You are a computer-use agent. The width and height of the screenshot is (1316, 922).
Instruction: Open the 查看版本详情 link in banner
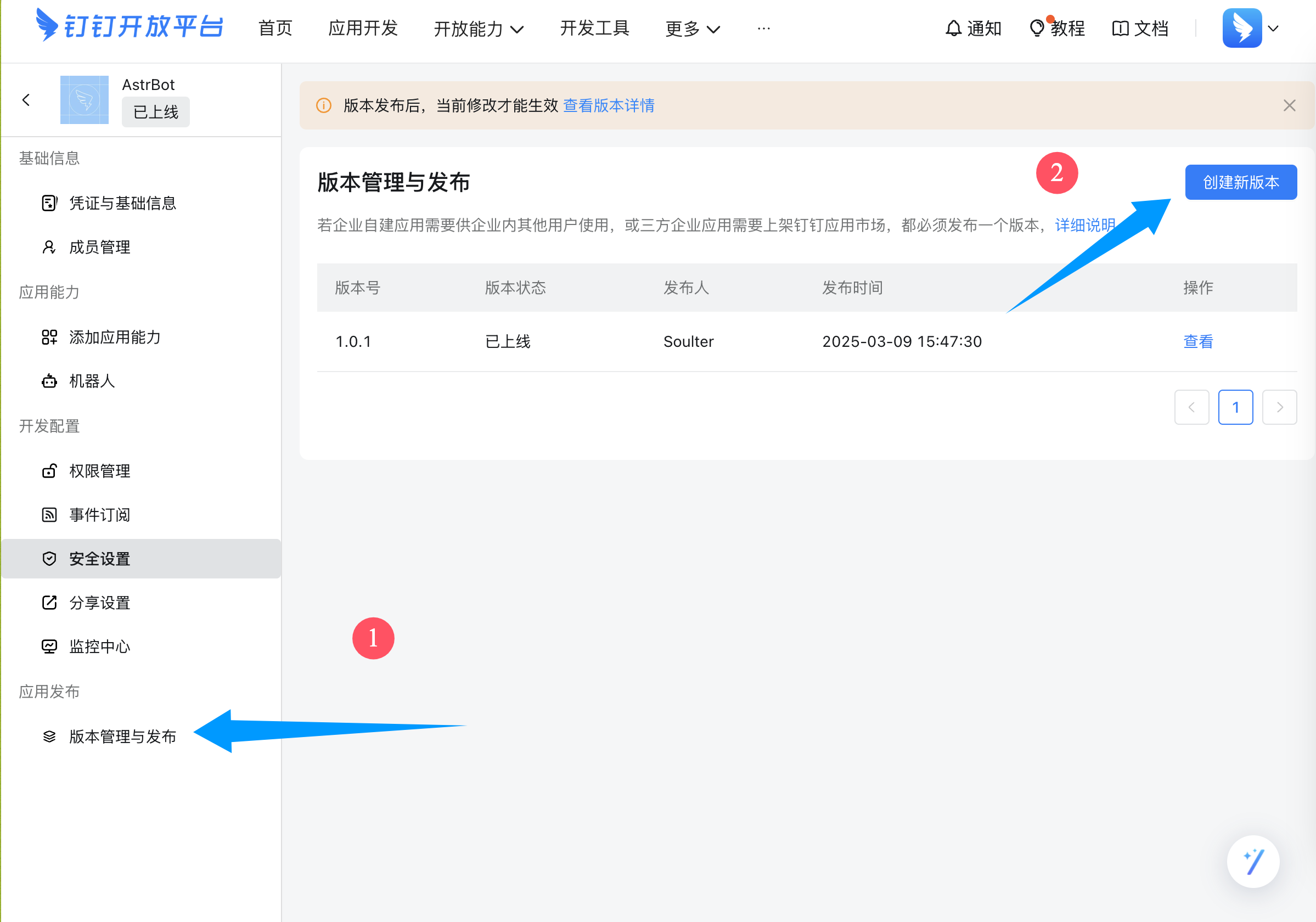[x=609, y=105]
